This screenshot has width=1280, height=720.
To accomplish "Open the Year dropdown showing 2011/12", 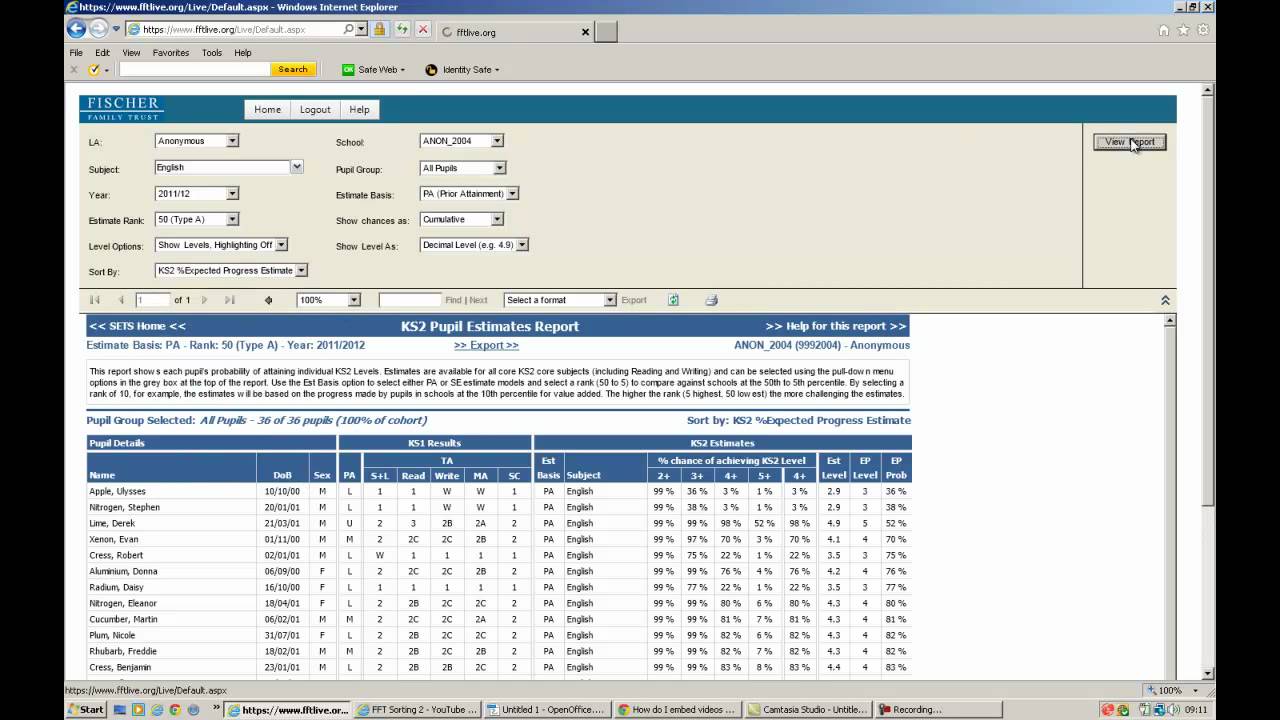I will [197, 193].
